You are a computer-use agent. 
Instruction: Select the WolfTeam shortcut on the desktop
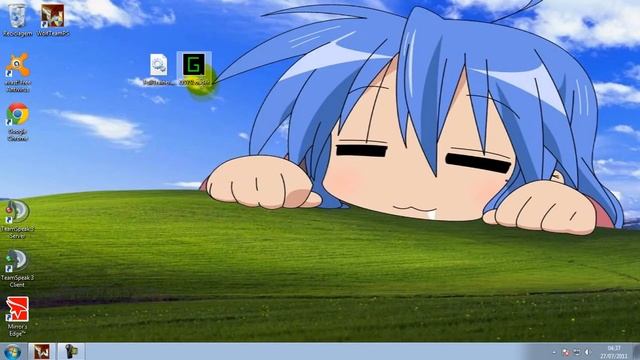coord(53,20)
